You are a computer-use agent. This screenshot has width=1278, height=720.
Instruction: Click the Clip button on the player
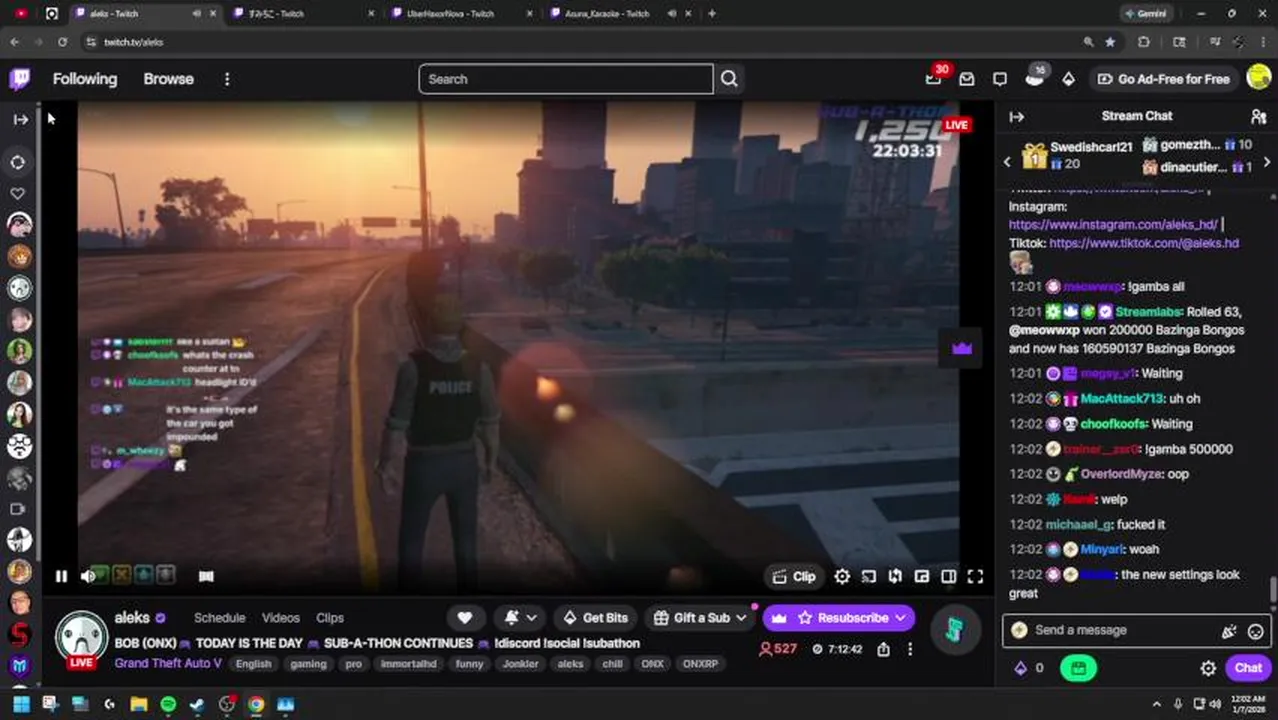tap(795, 576)
